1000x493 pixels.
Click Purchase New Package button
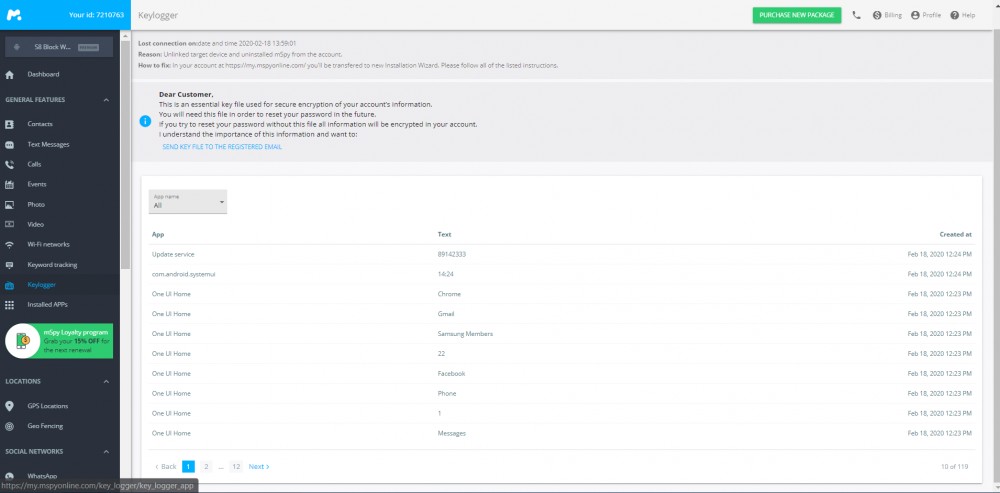point(797,15)
